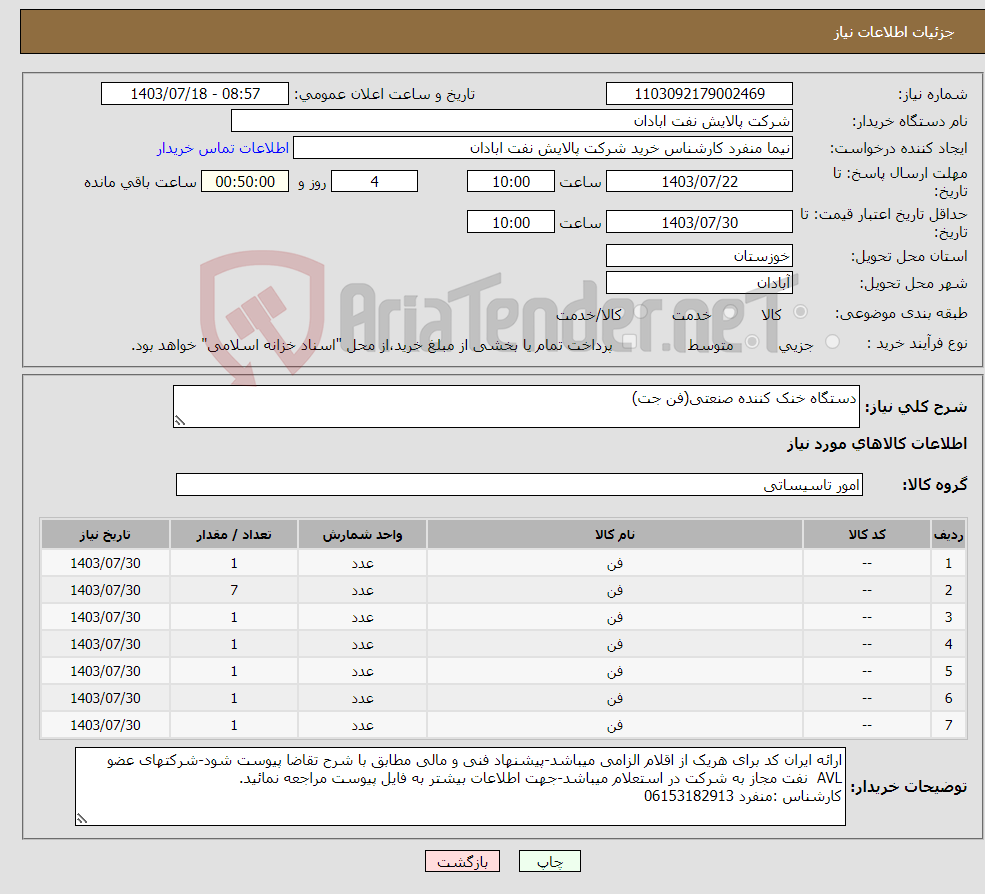Screen dimensions: 985x894
Task: Click the عدد unit in row 5
Action: [x=362, y=672]
